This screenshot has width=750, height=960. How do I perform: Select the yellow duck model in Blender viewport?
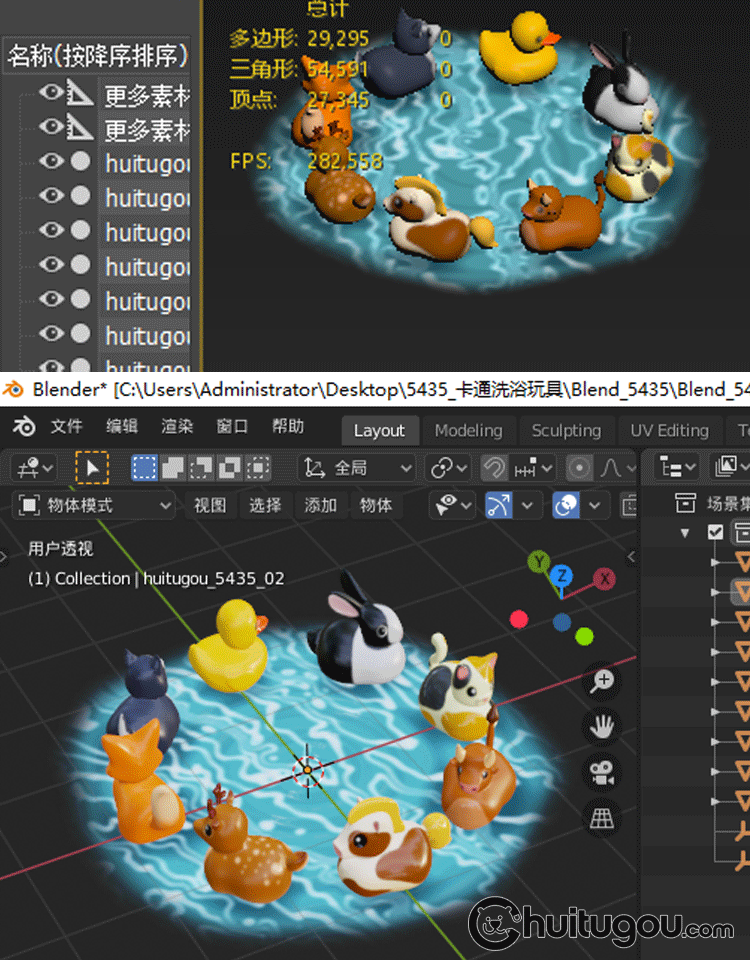coord(228,647)
